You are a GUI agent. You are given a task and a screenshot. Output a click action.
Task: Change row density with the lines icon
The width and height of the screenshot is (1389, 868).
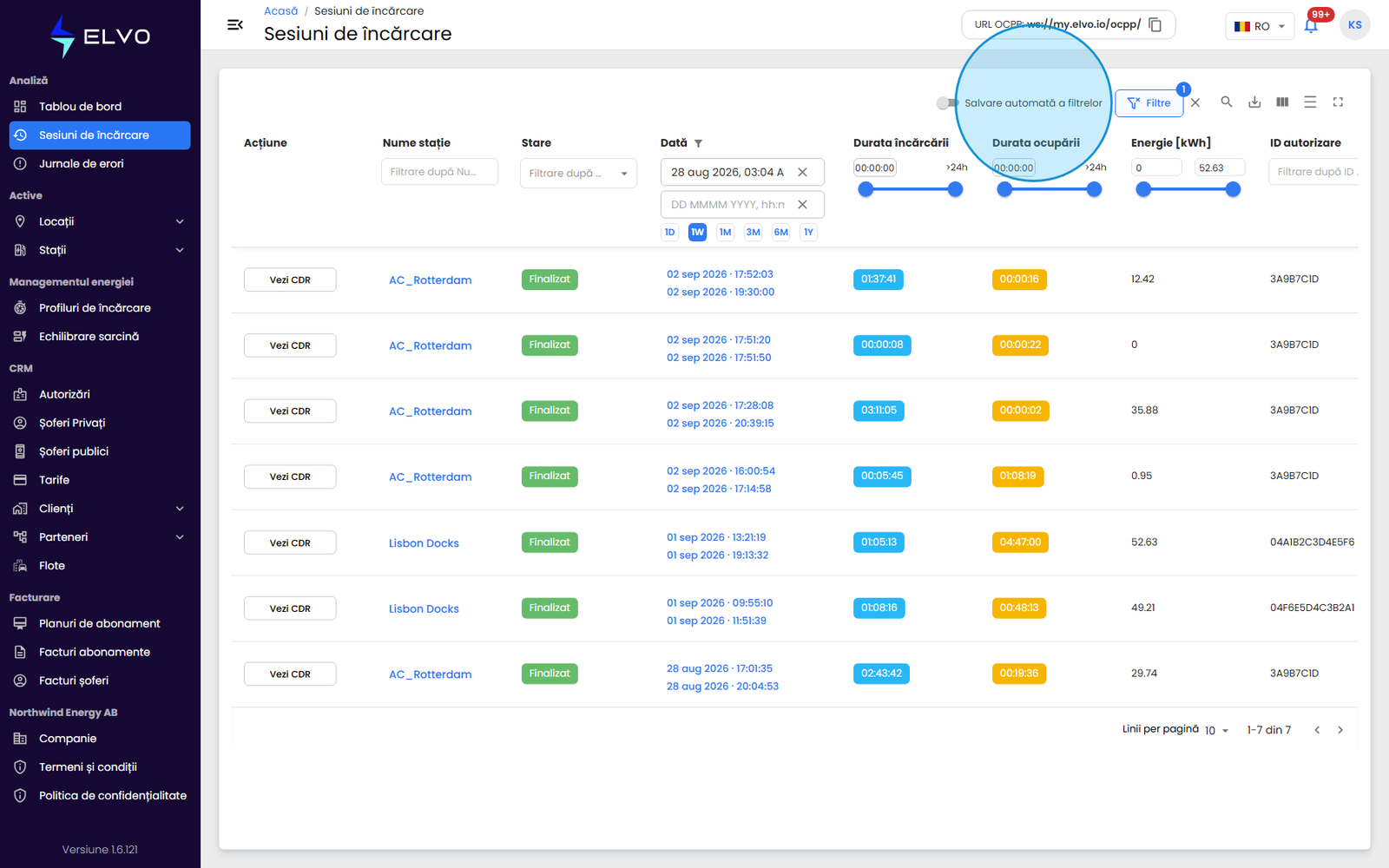1310,102
